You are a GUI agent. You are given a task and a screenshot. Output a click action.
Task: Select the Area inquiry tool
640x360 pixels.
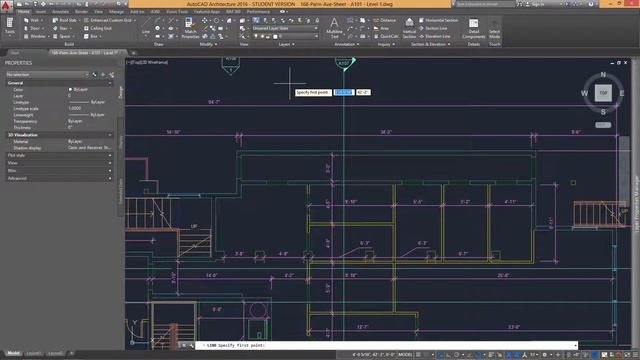pos(381,28)
